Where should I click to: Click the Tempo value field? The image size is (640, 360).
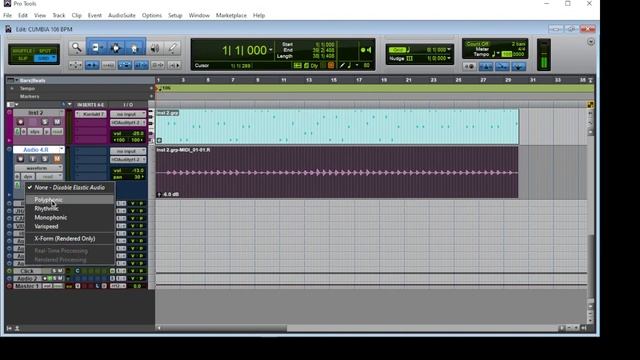[x=513, y=54]
